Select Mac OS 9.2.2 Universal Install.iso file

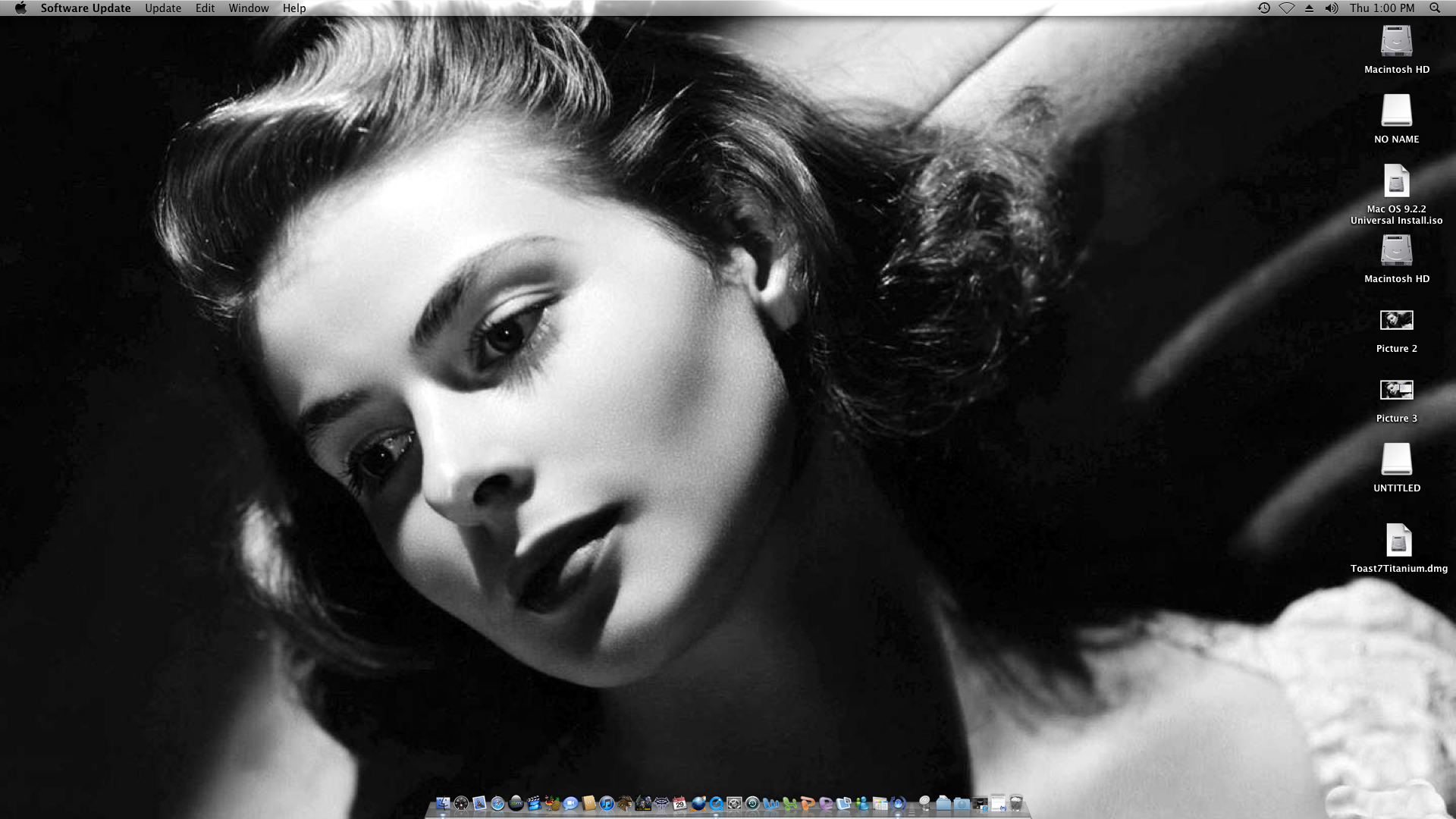pyautogui.click(x=1396, y=182)
